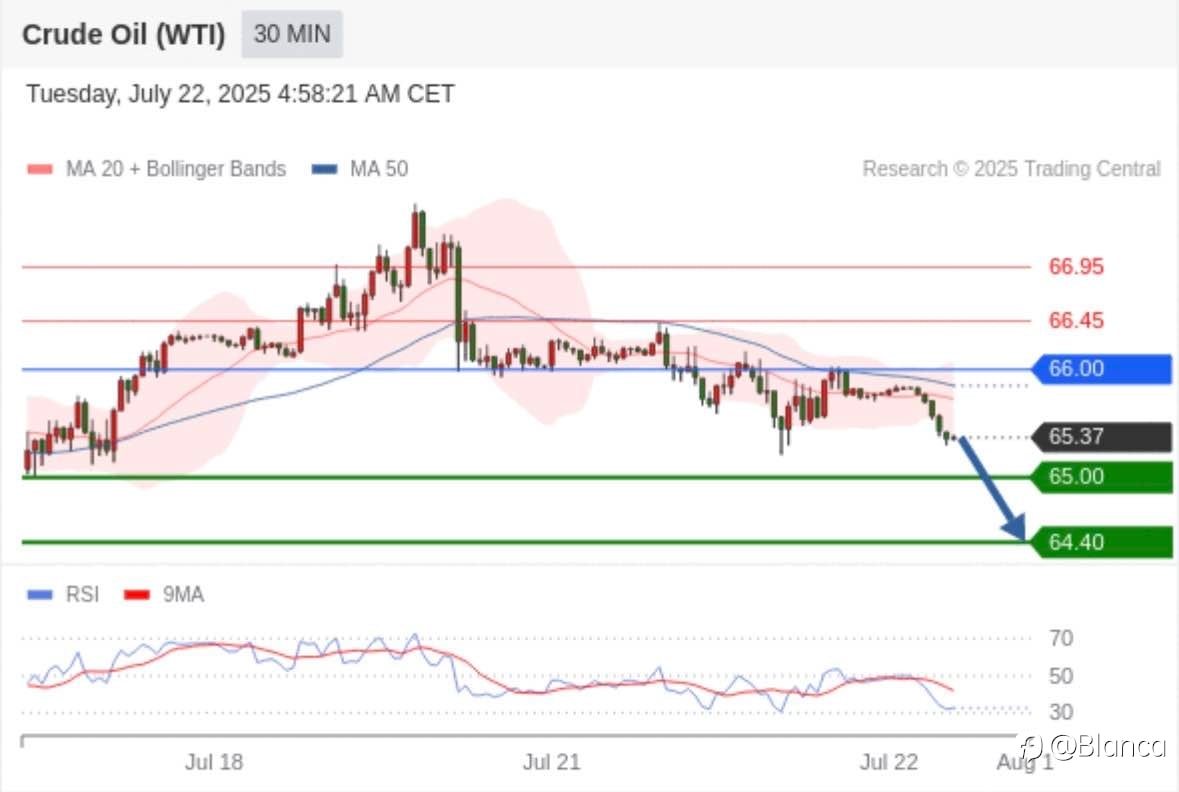
Task: Click the 30 MIN timeframe badge
Action: pos(292,34)
